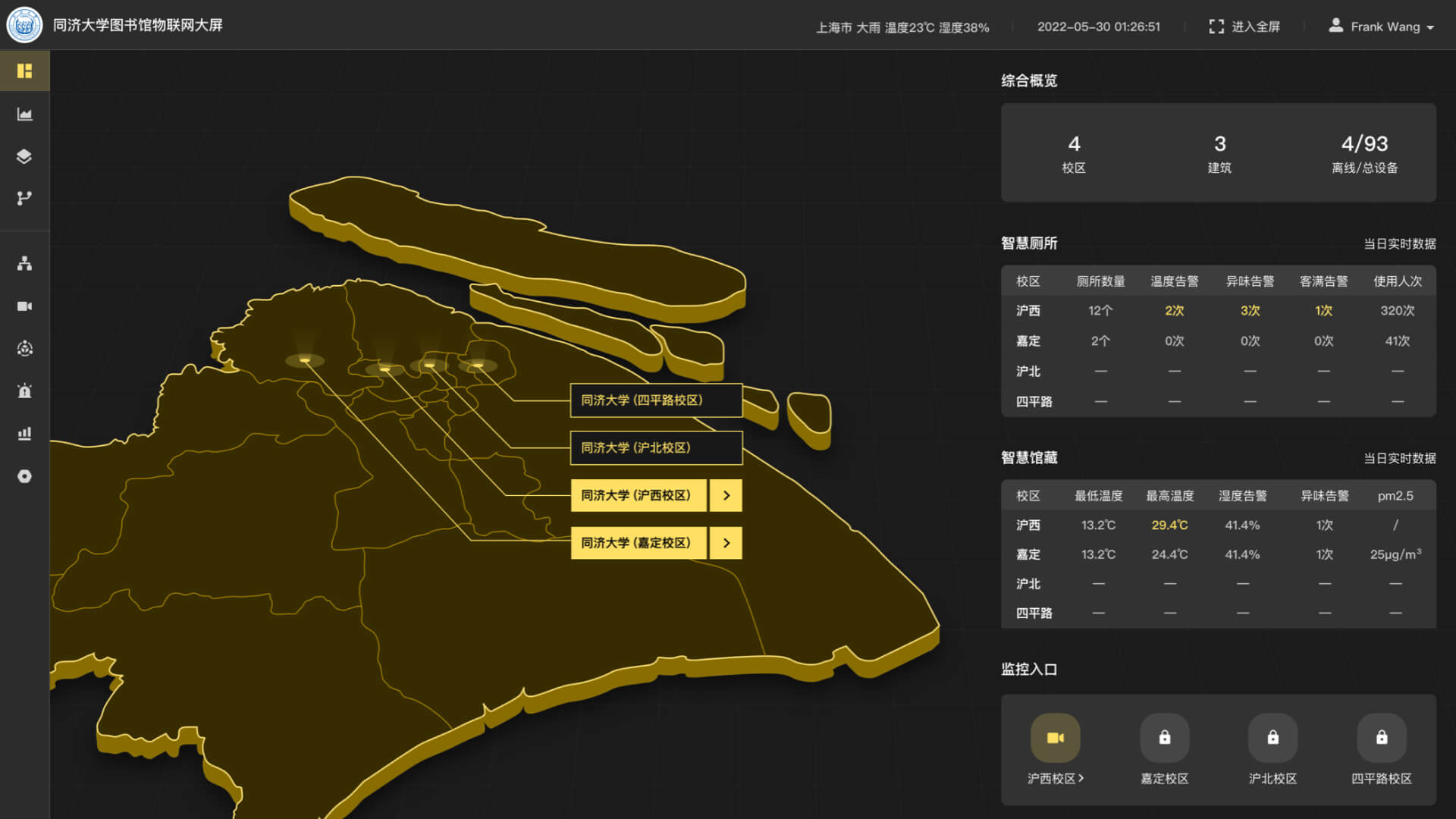Open the video camera sidebar icon
This screenshot has height=819, width=1456.
coord(24,306)
